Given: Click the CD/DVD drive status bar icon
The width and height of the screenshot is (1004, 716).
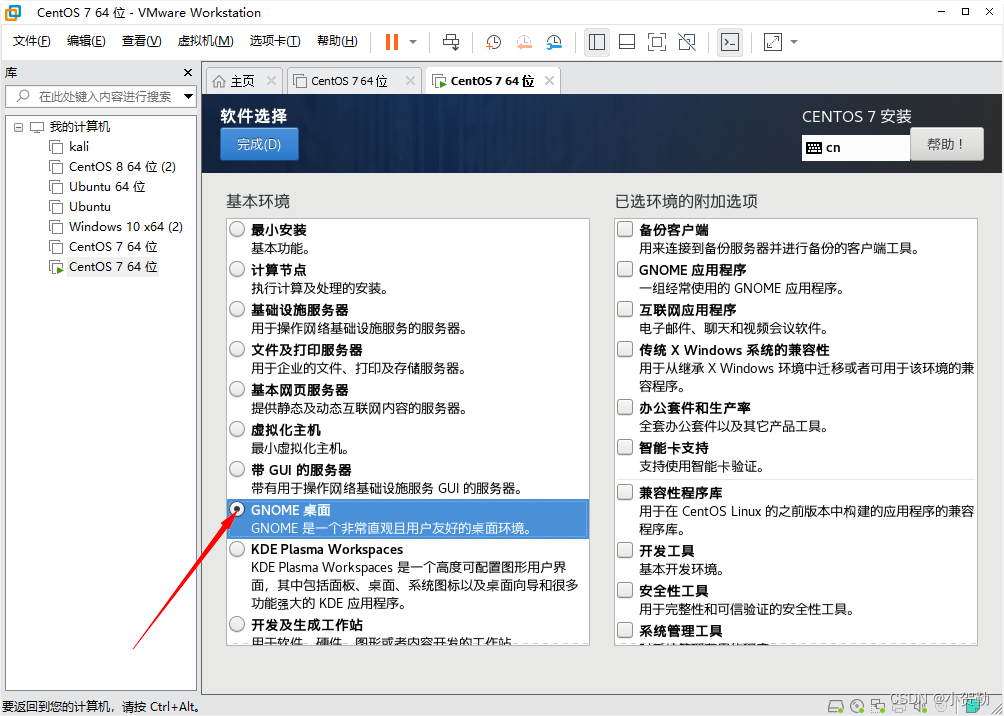Looking at the screenshot, I should tap(857, 707).
